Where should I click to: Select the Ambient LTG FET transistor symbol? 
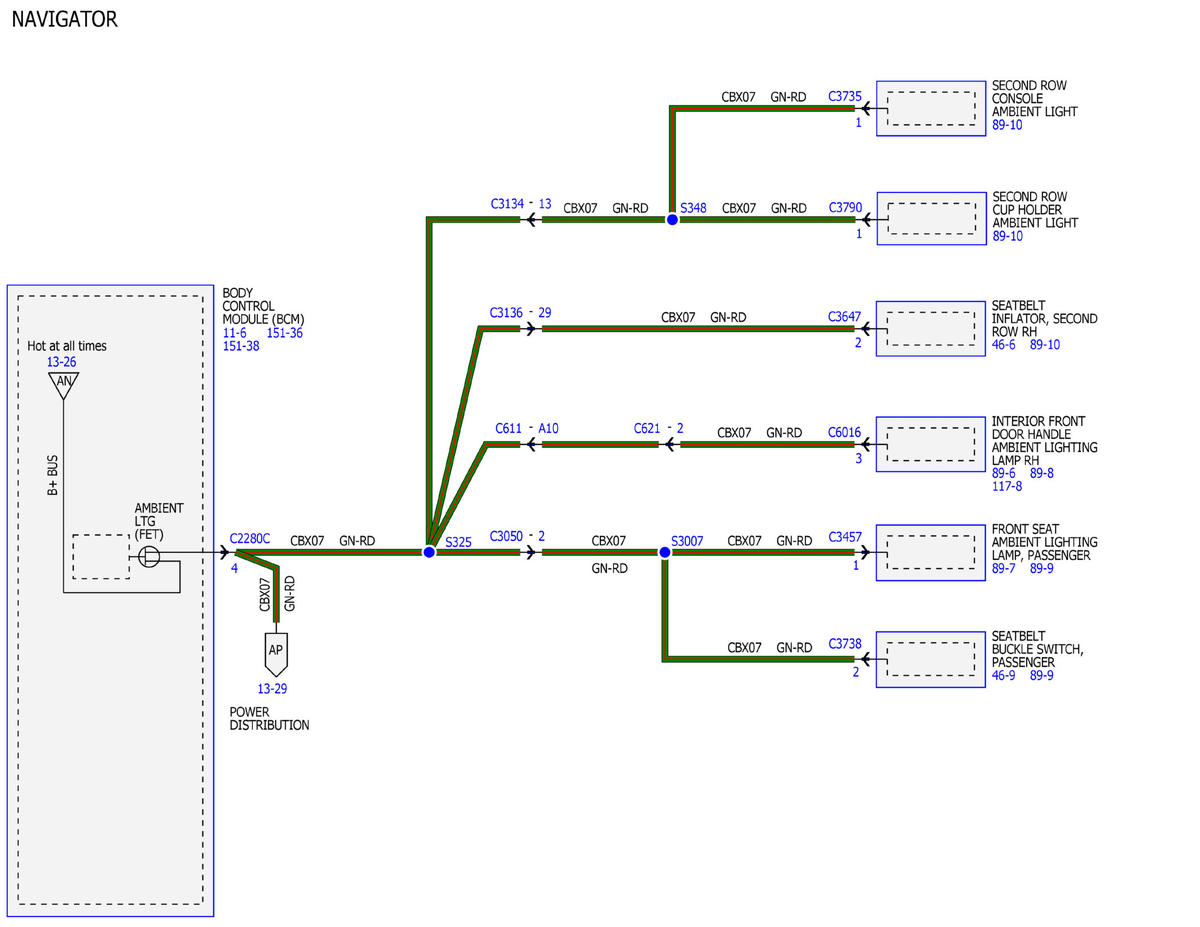pyautogui.click(x=149, y=556)
